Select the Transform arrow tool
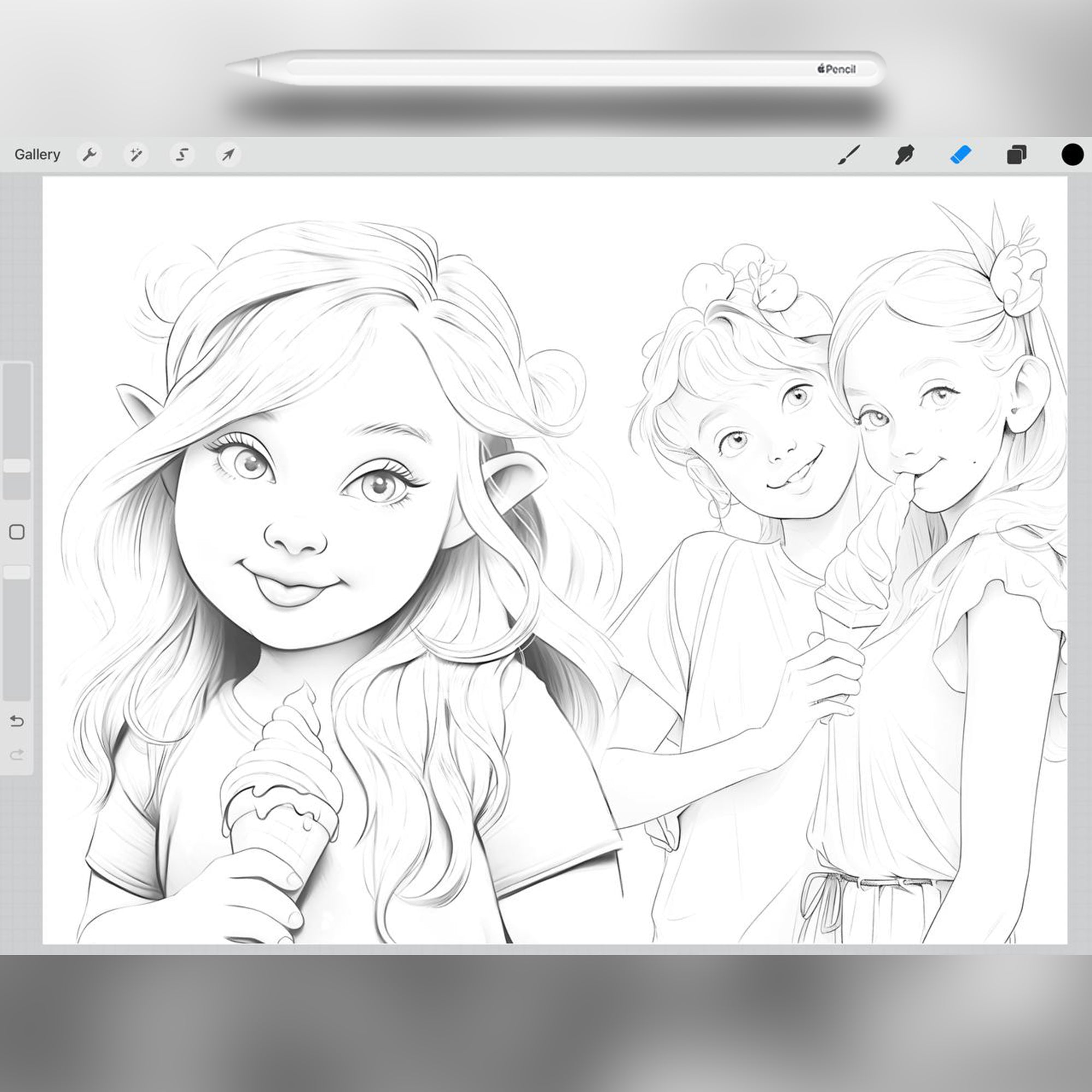This screenshot has width=1092, height=1092. pos(228,155)
